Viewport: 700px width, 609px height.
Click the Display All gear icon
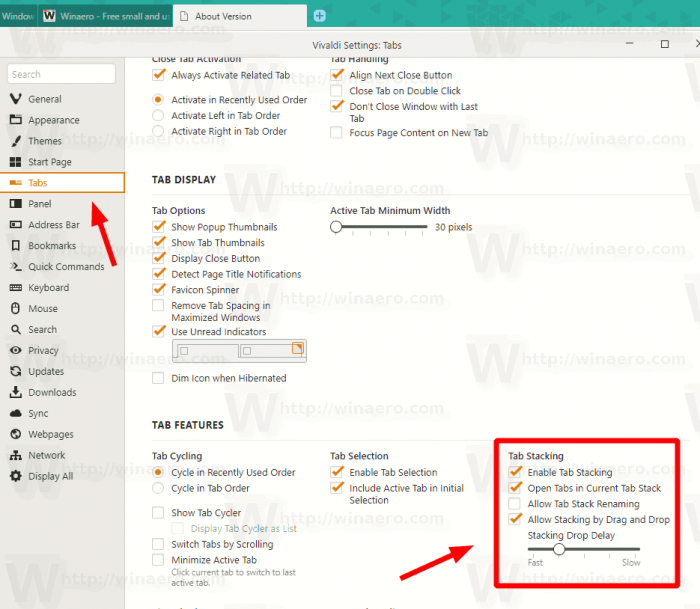pos(16,476)
